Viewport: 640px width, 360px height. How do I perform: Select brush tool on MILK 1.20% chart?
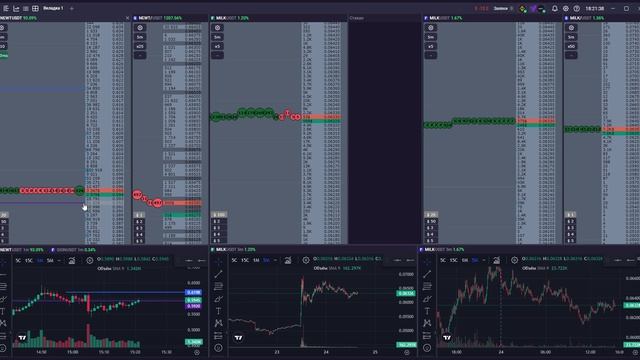[x=218, y=299]
